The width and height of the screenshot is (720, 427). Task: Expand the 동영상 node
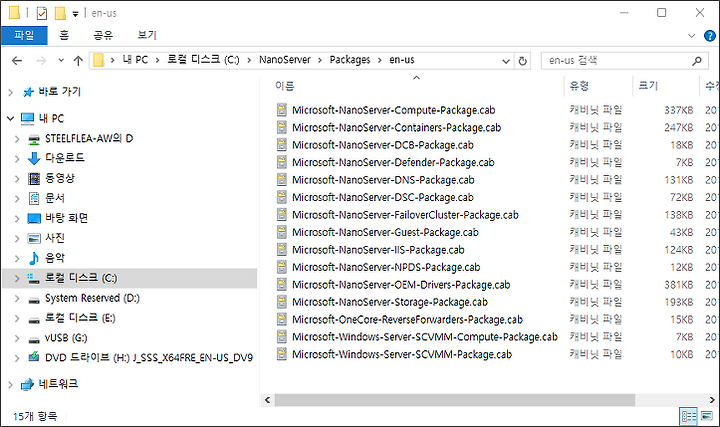17,179
